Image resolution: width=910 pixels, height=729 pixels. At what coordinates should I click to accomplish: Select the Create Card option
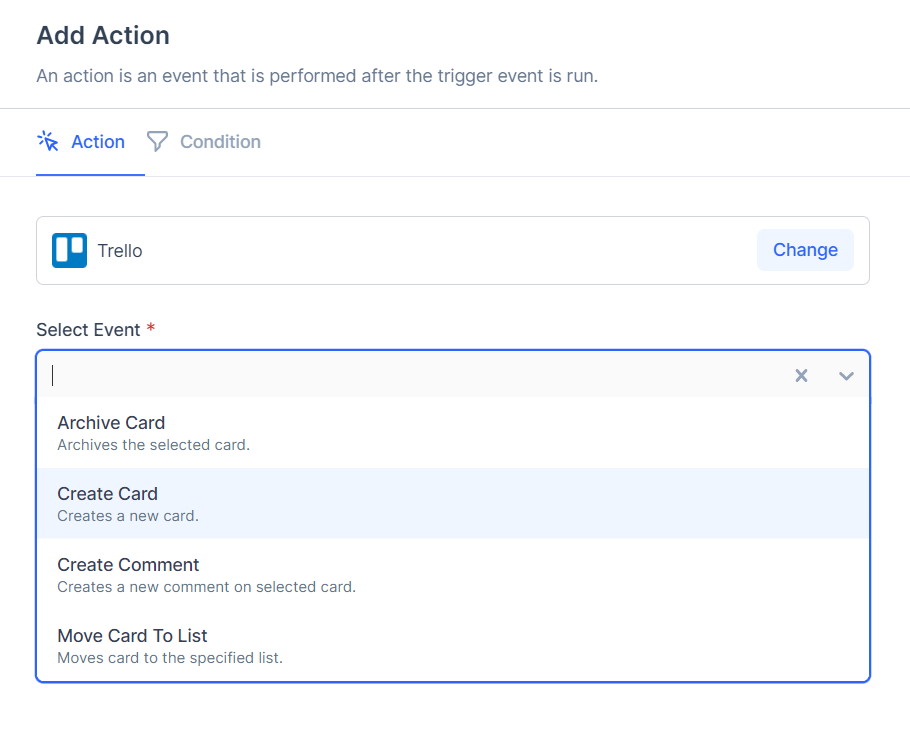108,494
